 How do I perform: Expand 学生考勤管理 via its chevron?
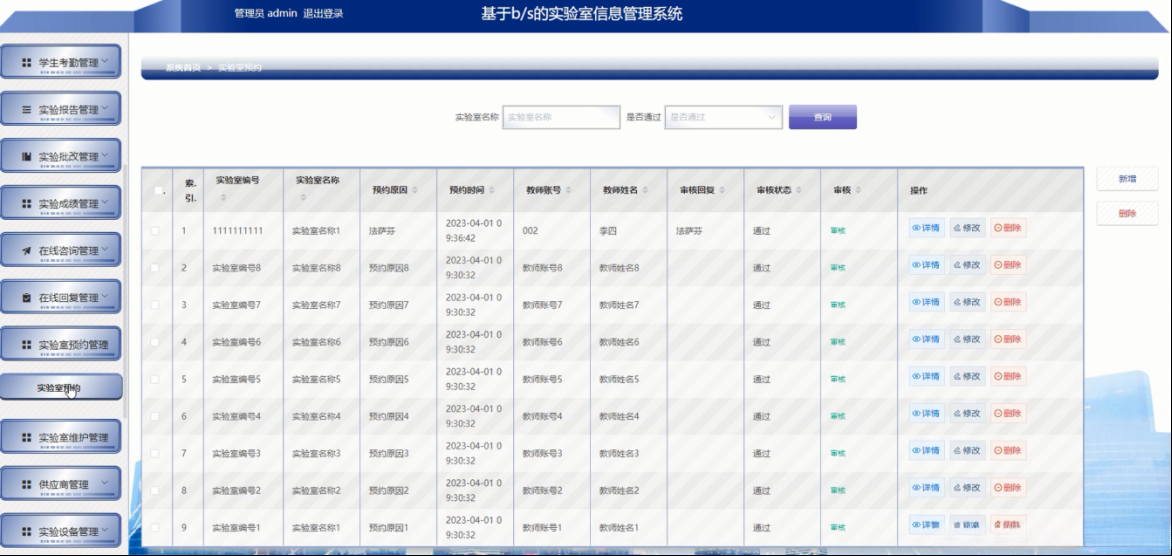105,62
